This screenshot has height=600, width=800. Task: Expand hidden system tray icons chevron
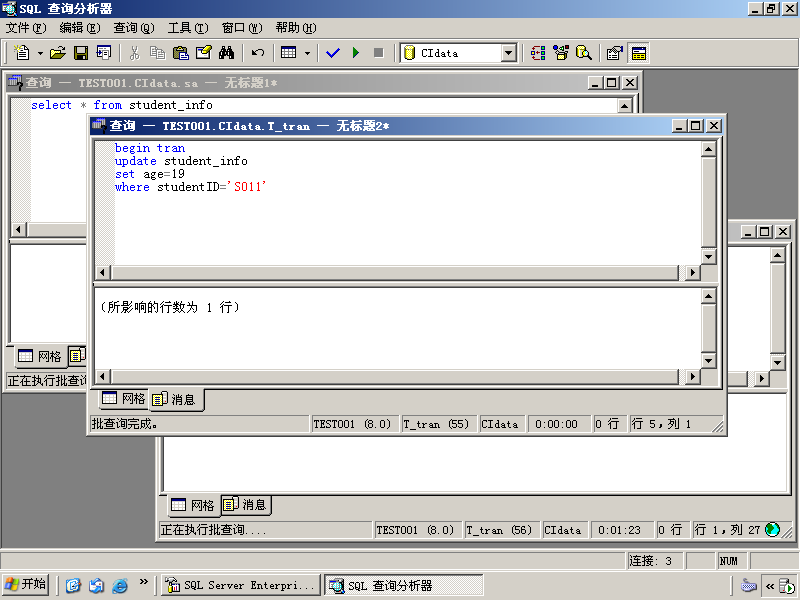770,586
